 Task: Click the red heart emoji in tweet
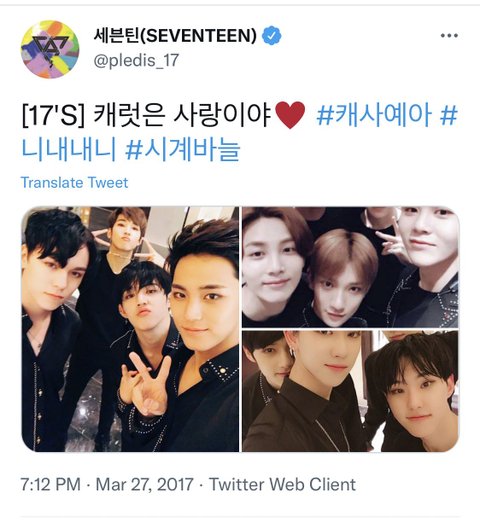290,115
